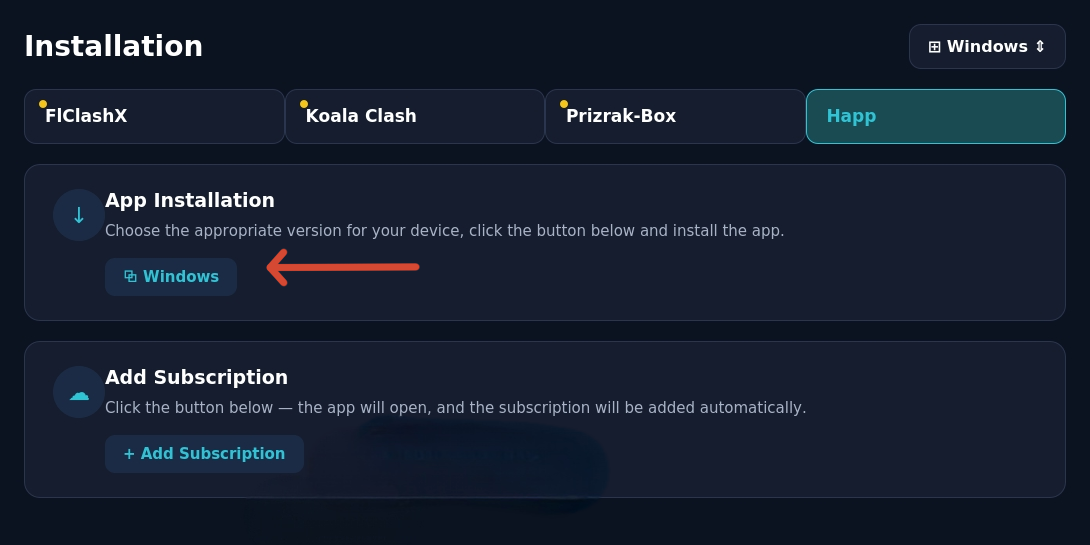The image size is (1090, 545).
Task: Switch to the Koala Clash tab
Action: (415, 116)
